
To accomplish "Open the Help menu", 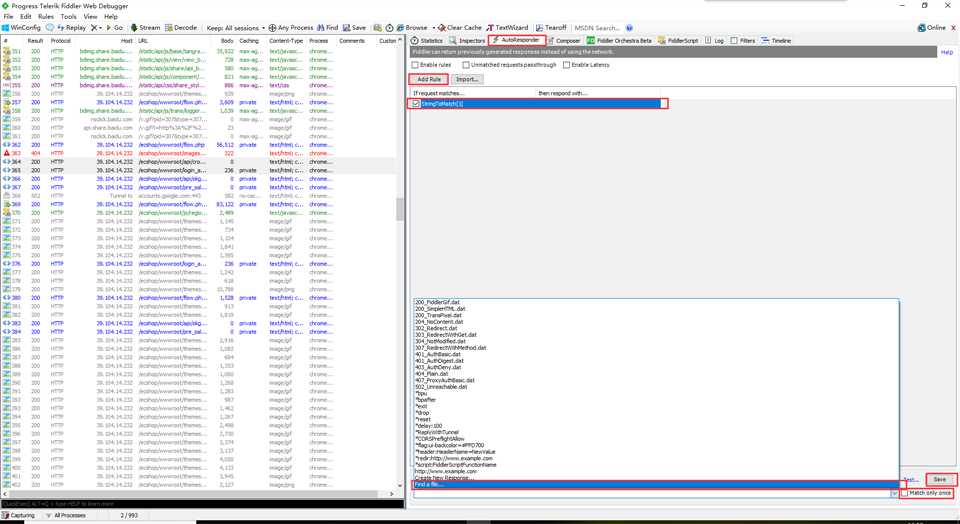I will point(111,17).
